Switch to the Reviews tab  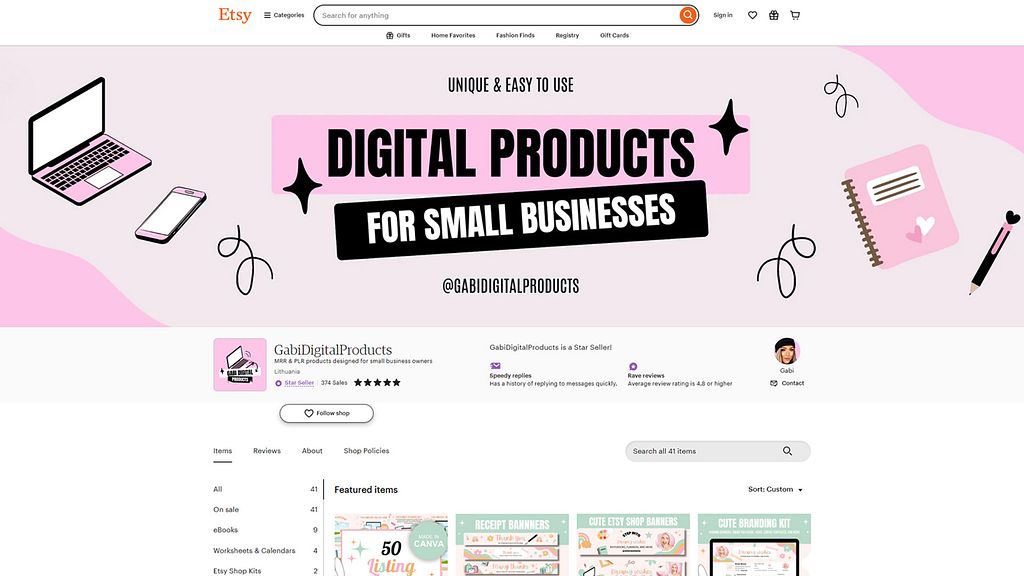click(266, 451)
